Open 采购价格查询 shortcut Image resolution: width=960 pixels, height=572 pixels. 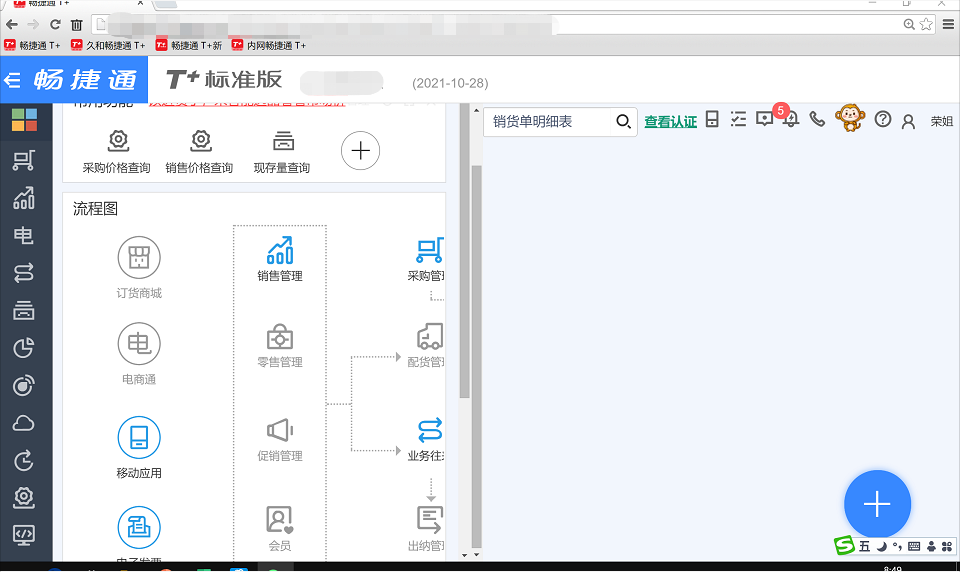(117, 152)
